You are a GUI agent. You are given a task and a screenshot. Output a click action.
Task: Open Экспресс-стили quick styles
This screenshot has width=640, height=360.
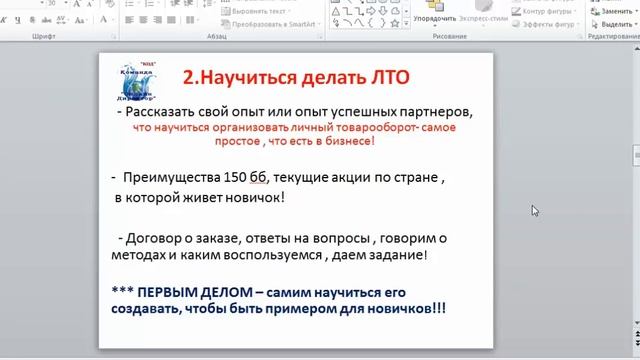[x=483, y=12]
